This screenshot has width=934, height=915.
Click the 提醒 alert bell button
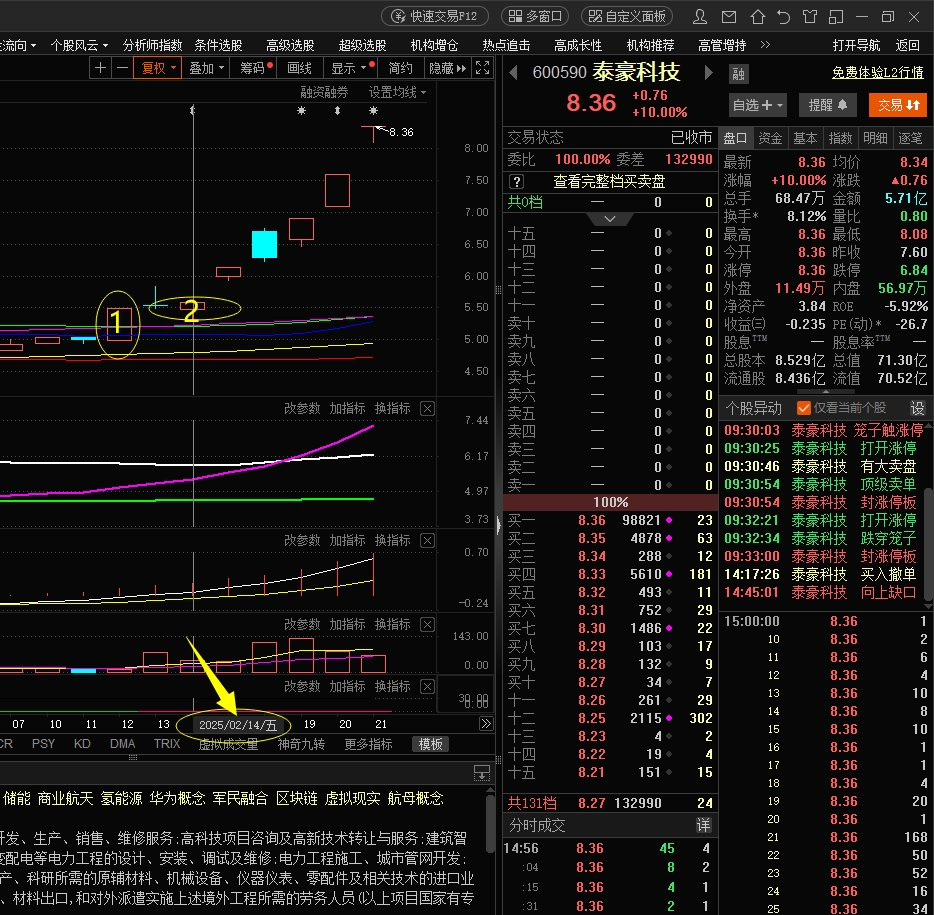coord(827,105)
